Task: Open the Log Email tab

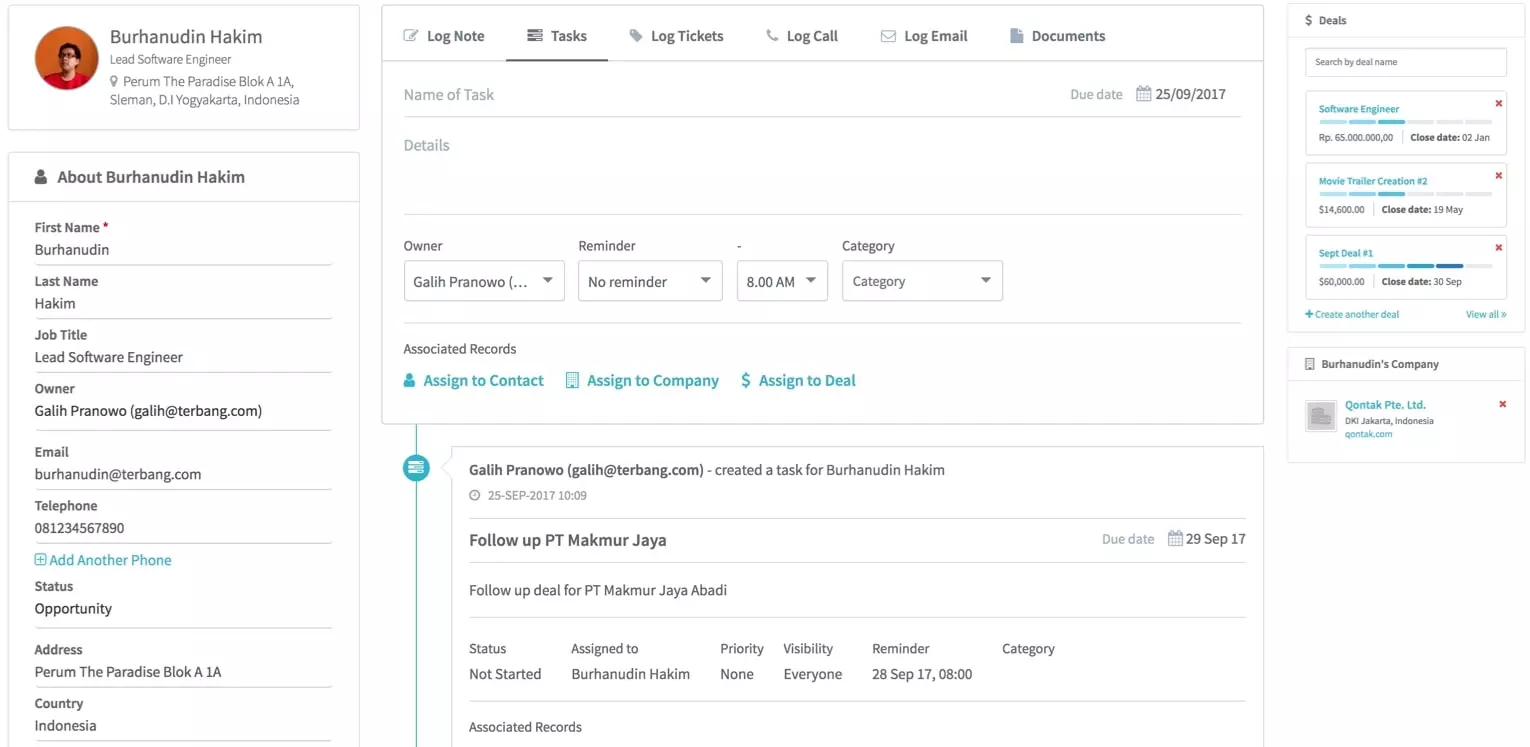Action: pyautogui.click(x=924, y=36)
